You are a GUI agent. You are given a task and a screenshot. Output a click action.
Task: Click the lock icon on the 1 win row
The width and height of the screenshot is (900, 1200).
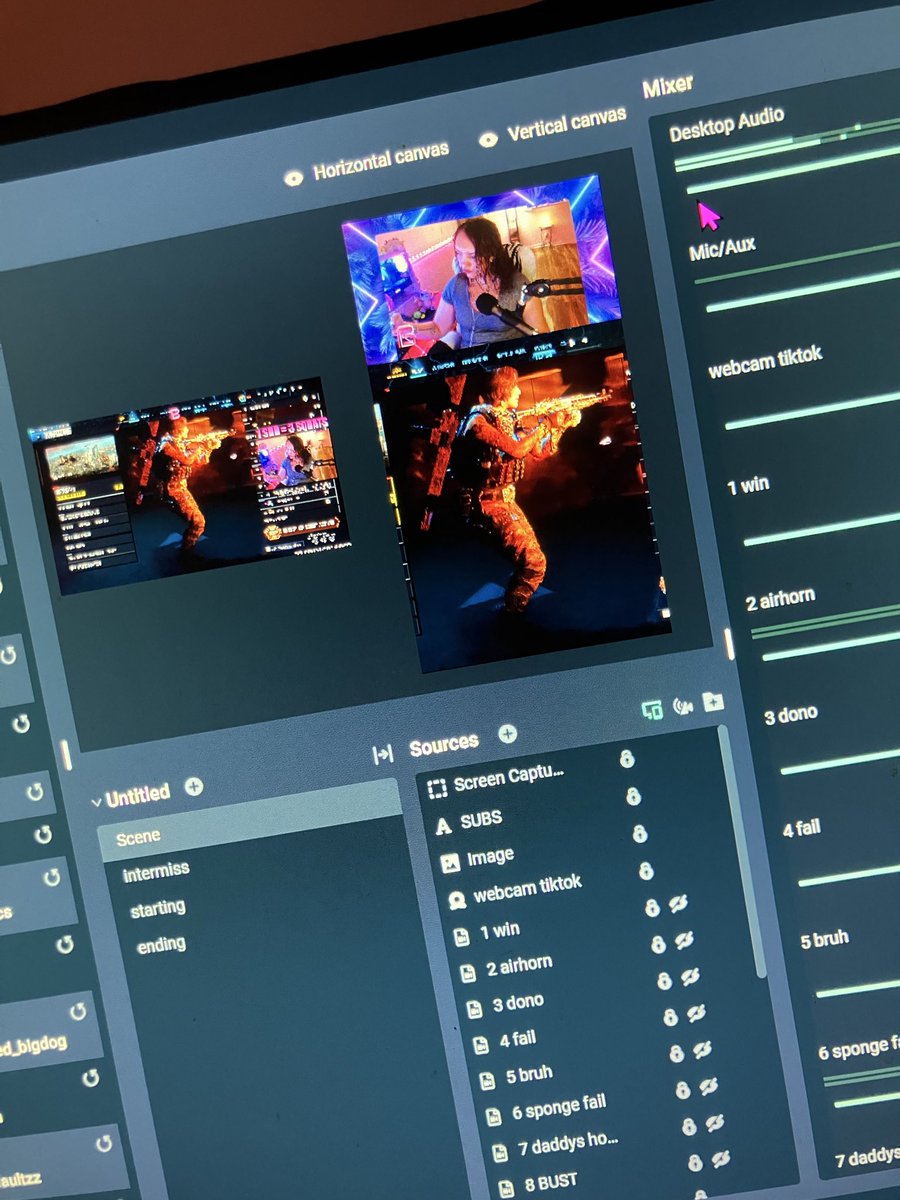[652, 907]
